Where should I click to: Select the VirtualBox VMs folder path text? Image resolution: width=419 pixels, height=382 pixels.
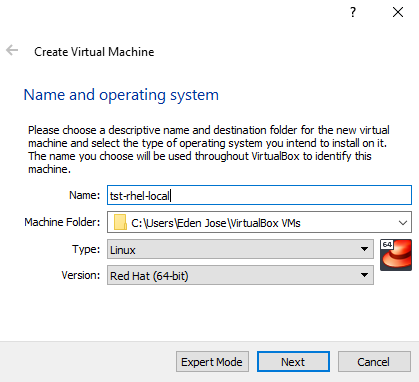(216, 223)
